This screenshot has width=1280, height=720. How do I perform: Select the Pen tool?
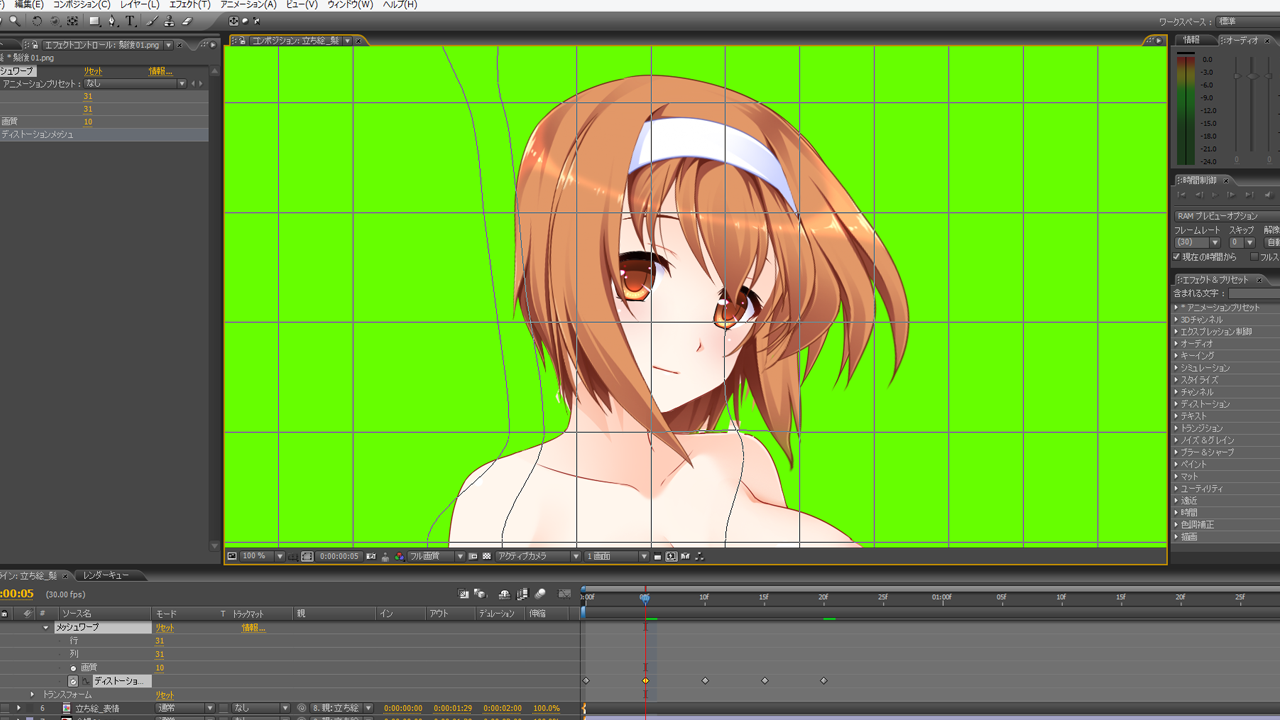tap(112, 20)
